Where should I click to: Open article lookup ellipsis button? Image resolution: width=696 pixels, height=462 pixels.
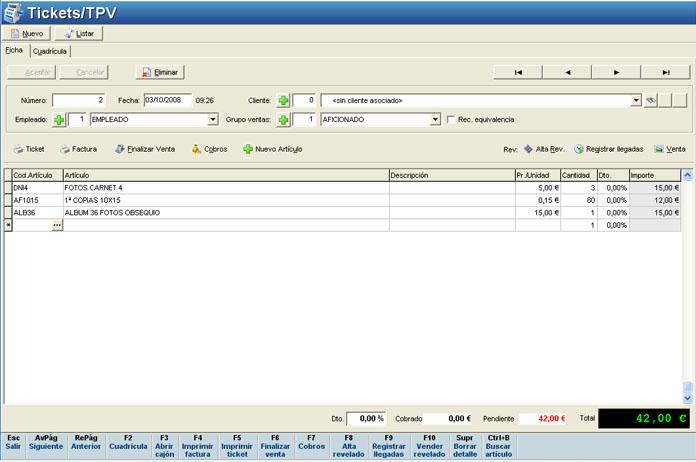pyautogui.click(x=57, y=225)
